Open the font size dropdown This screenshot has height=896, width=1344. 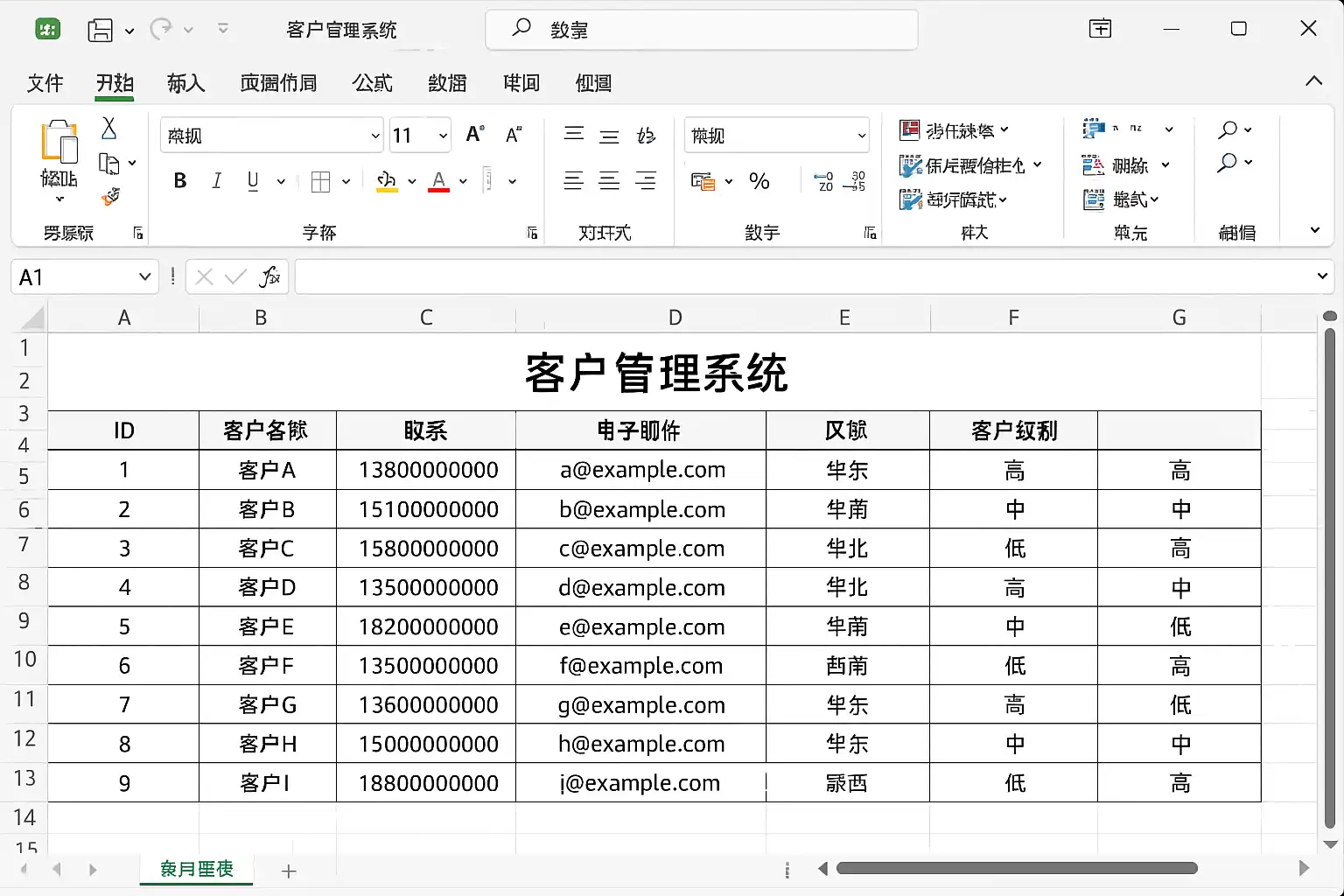(443, 136)
